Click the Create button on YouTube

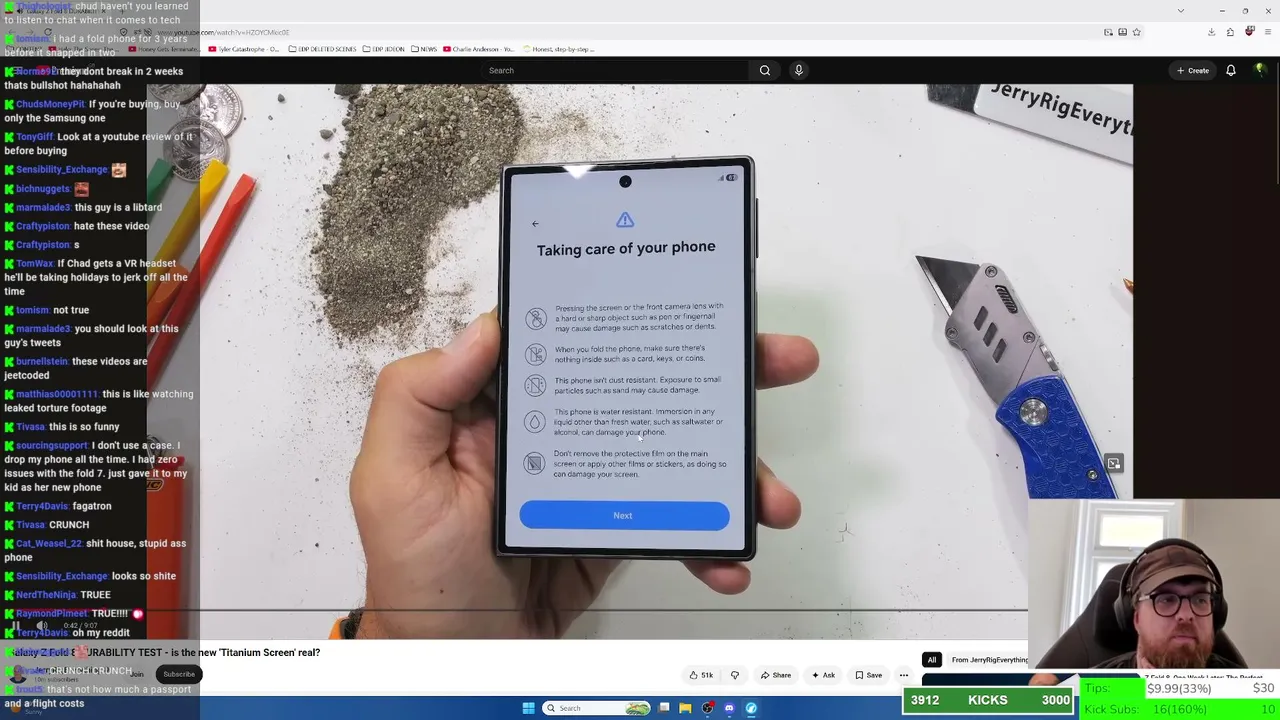tap(1193, 70)
